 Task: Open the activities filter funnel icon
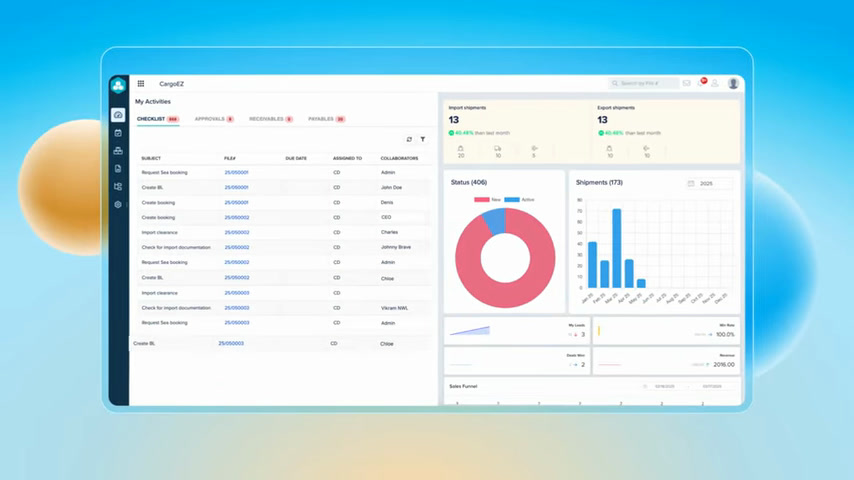pos(423,139)
